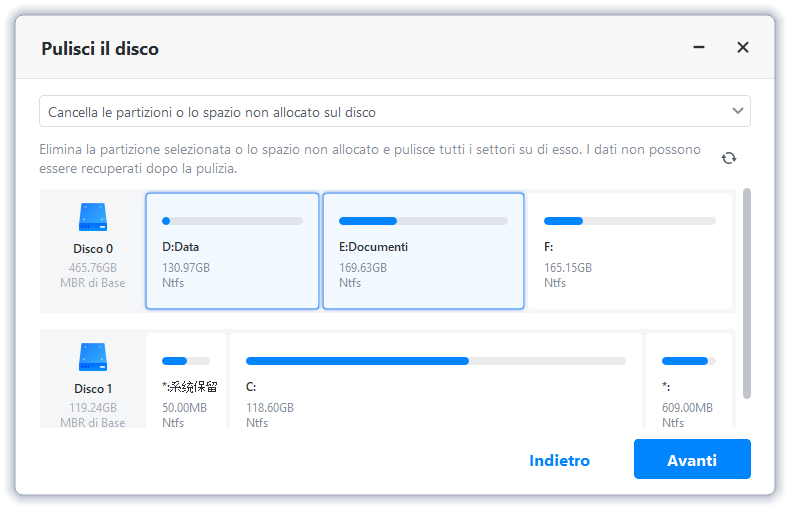Click the D:Data usage bar
This screenshot has width=790, height=510.
[x=232, y=221]
